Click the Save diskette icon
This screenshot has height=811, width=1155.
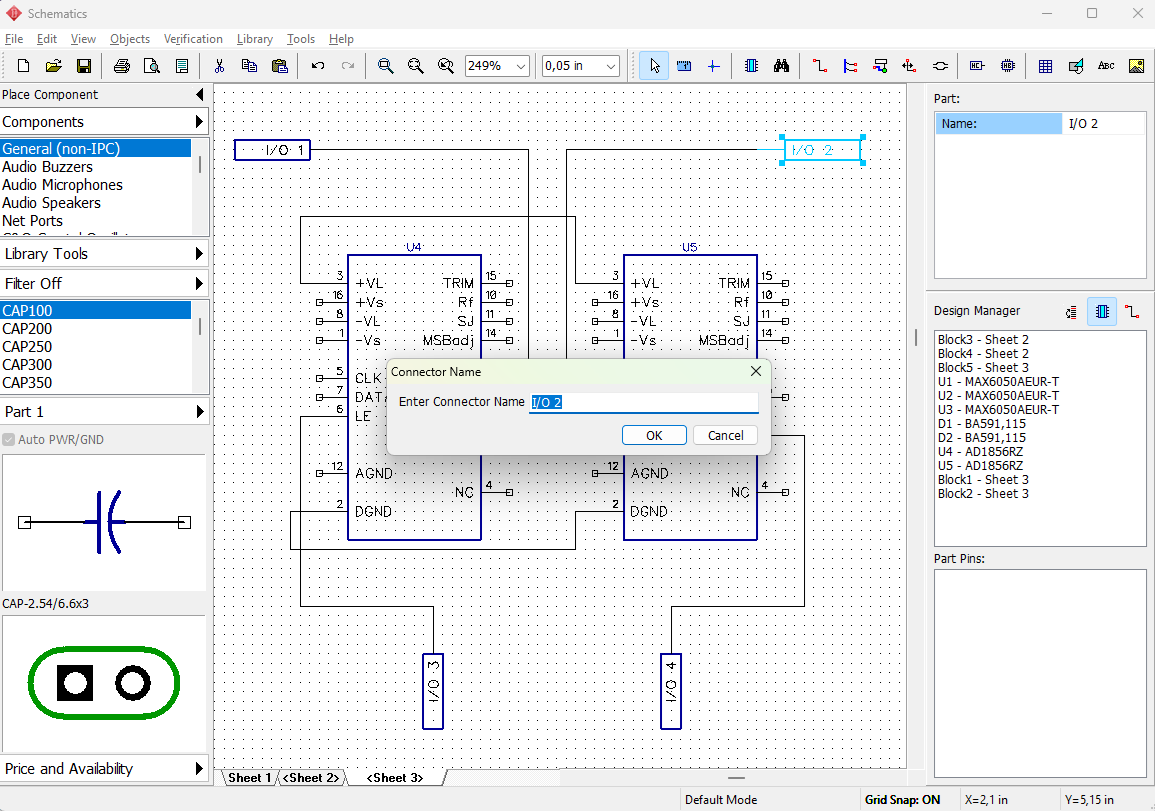tap(84, 66)
